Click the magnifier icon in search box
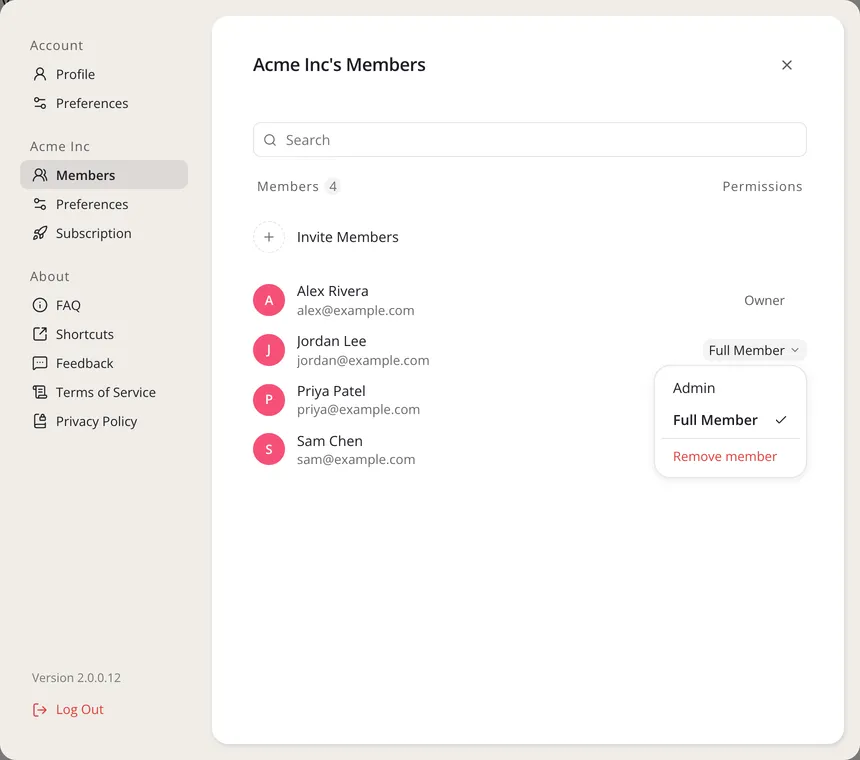The height and width of the screenshot is (760, 860). [270, 140]
